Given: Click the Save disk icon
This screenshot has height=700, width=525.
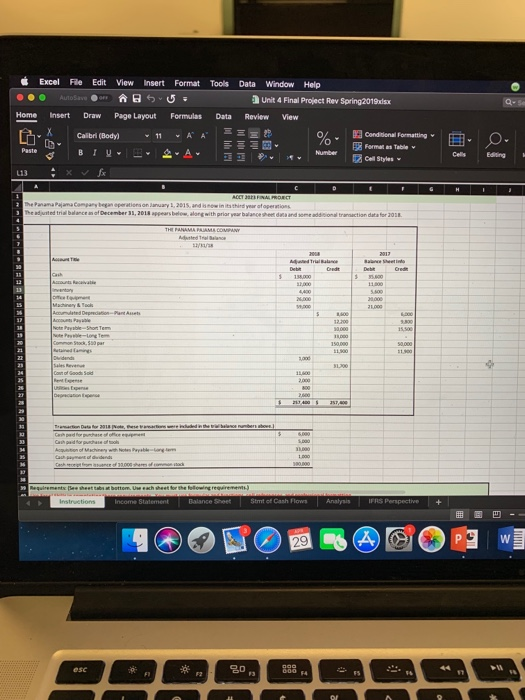Looking at the screenshot, I should pos(137,99).
